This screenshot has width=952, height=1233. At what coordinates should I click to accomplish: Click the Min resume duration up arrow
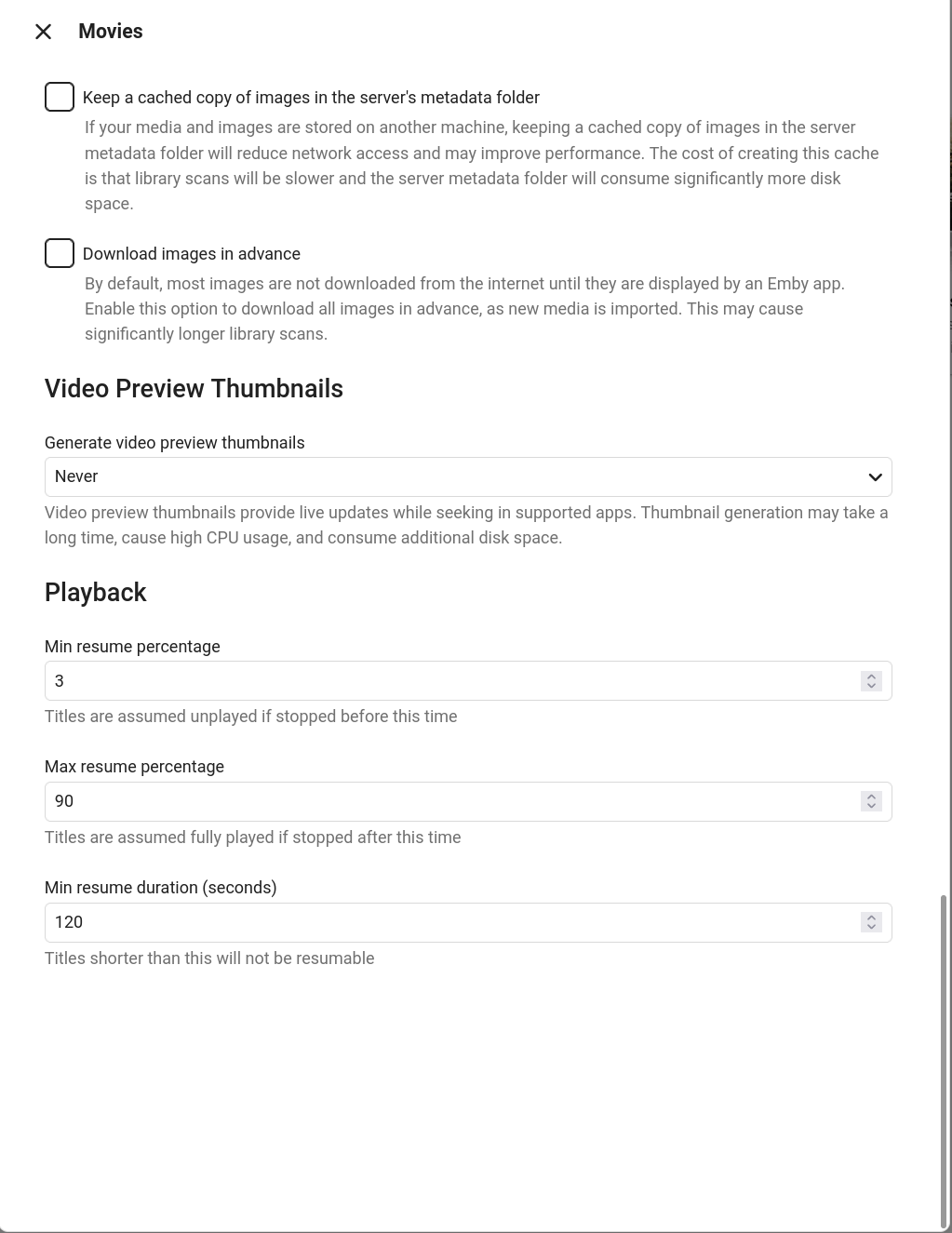pyautogui.click(x=871, y=917)
